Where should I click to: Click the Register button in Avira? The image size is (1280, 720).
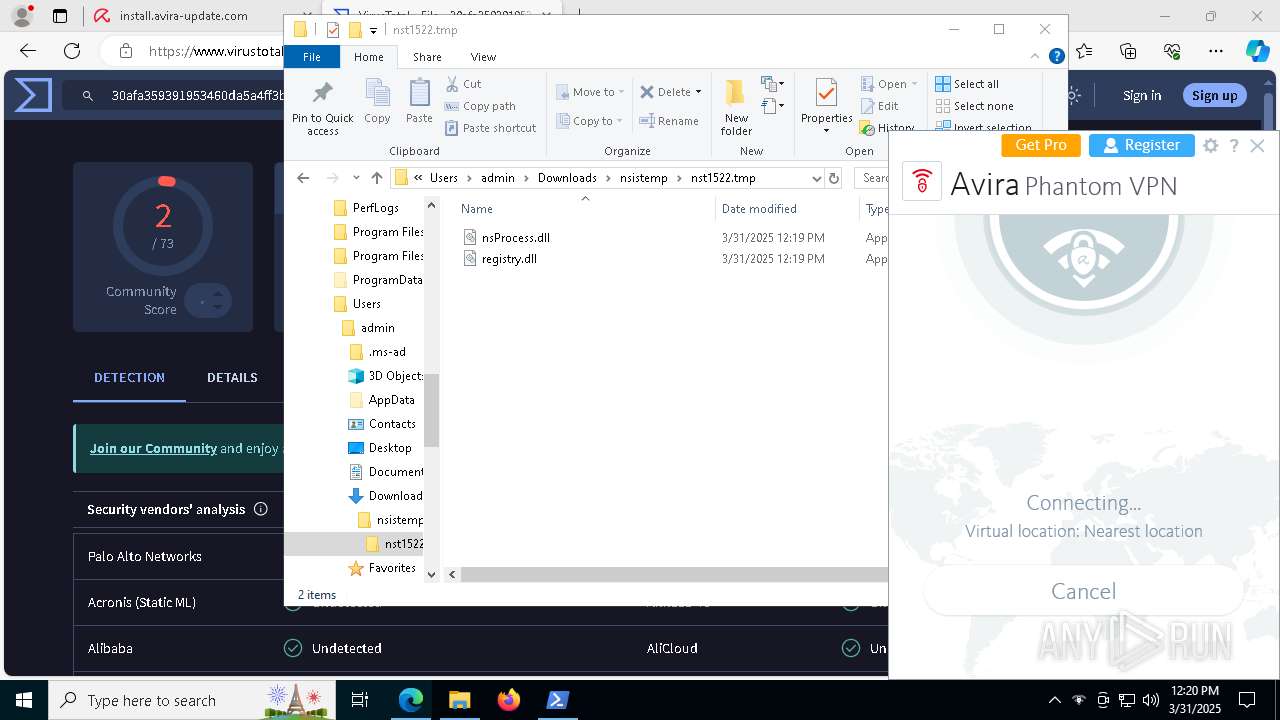[x=1141, y=145]
